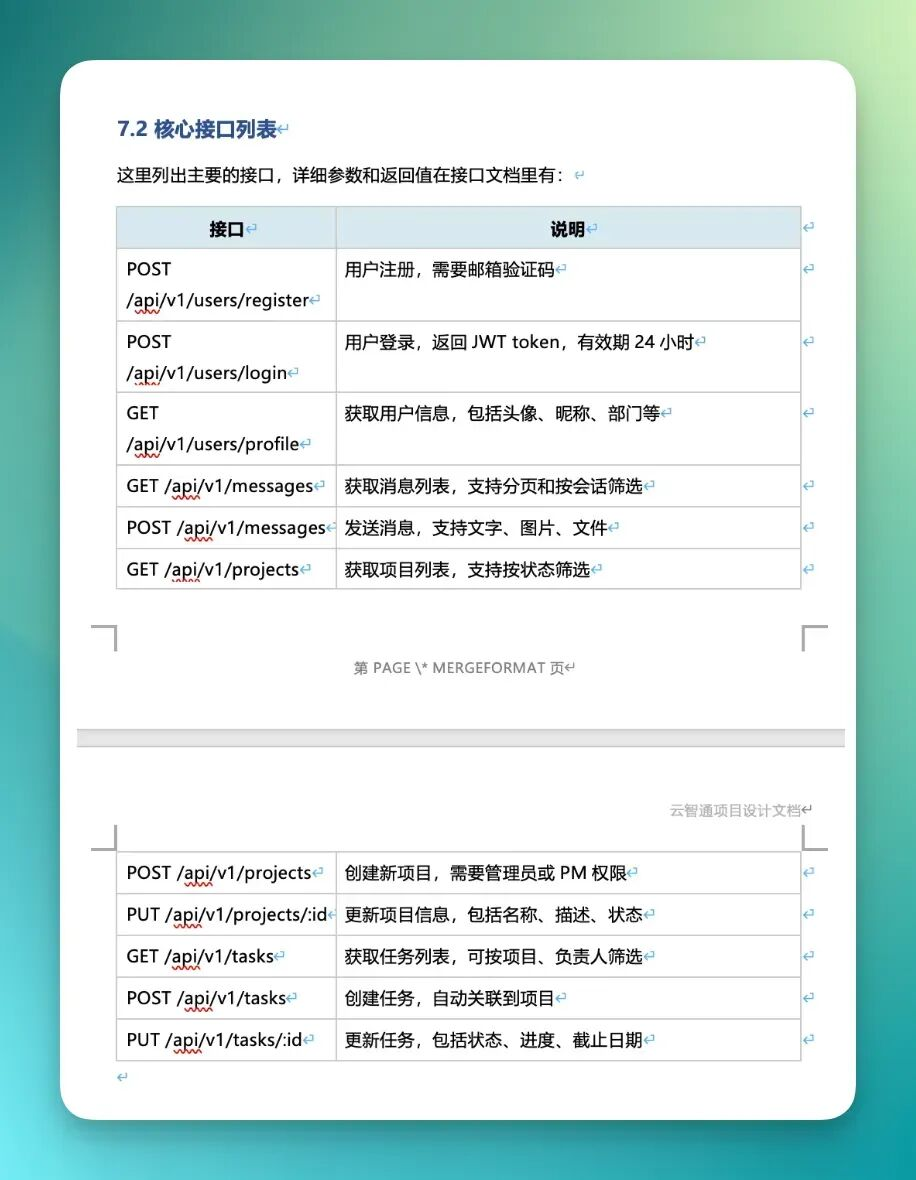Click the POST /api/v1/users/login cell
The image size is (916, 1180).
[207, 357]
